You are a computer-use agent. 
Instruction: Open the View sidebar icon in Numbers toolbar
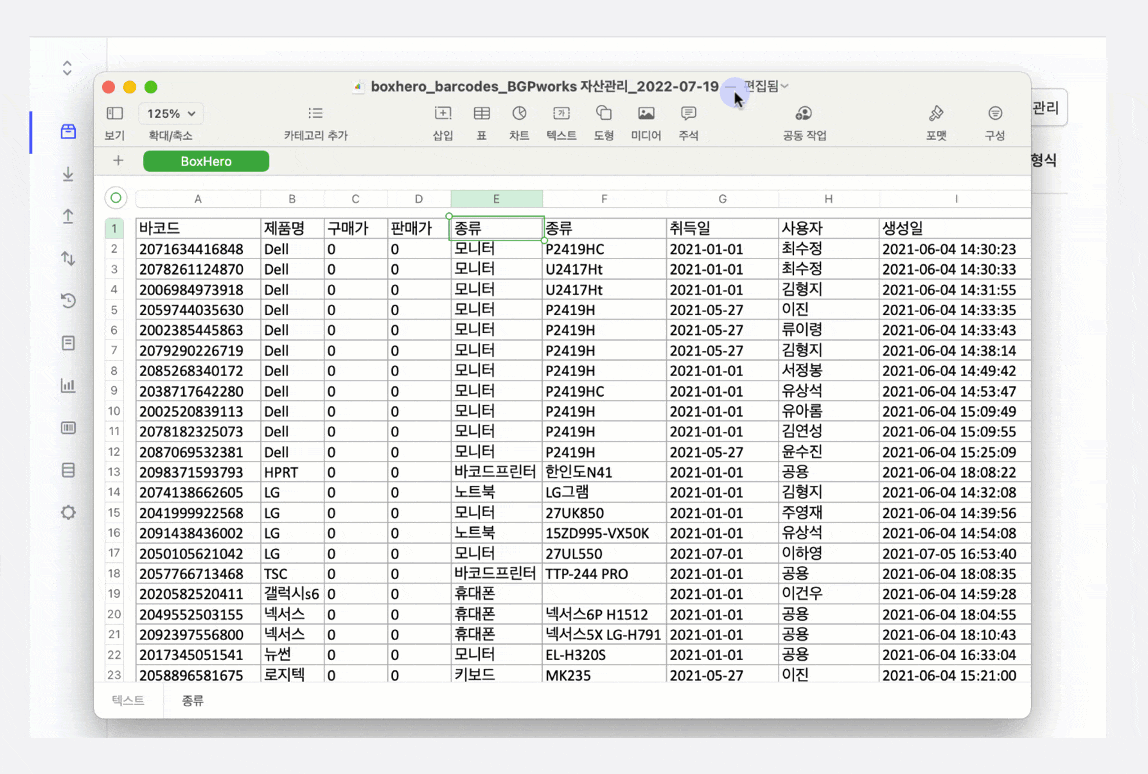coord(115,114)
